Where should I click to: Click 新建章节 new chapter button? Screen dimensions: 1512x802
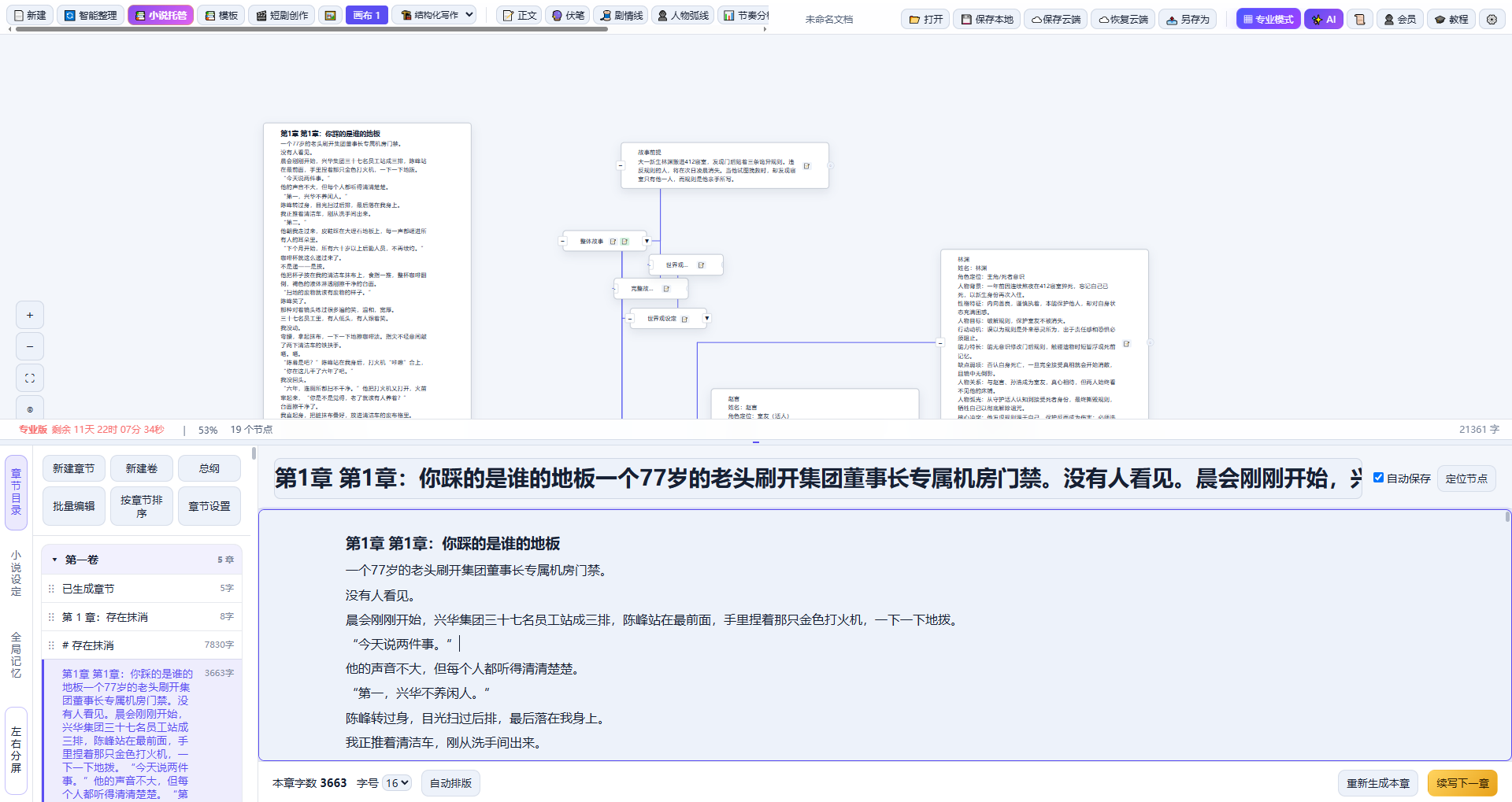click(x=73, y=468)
